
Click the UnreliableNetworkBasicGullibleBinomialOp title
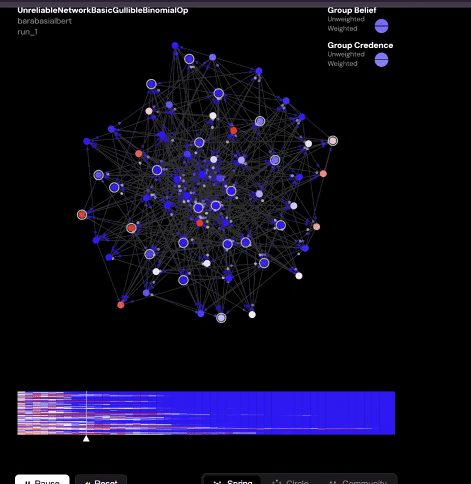click(x=103, y=10)
